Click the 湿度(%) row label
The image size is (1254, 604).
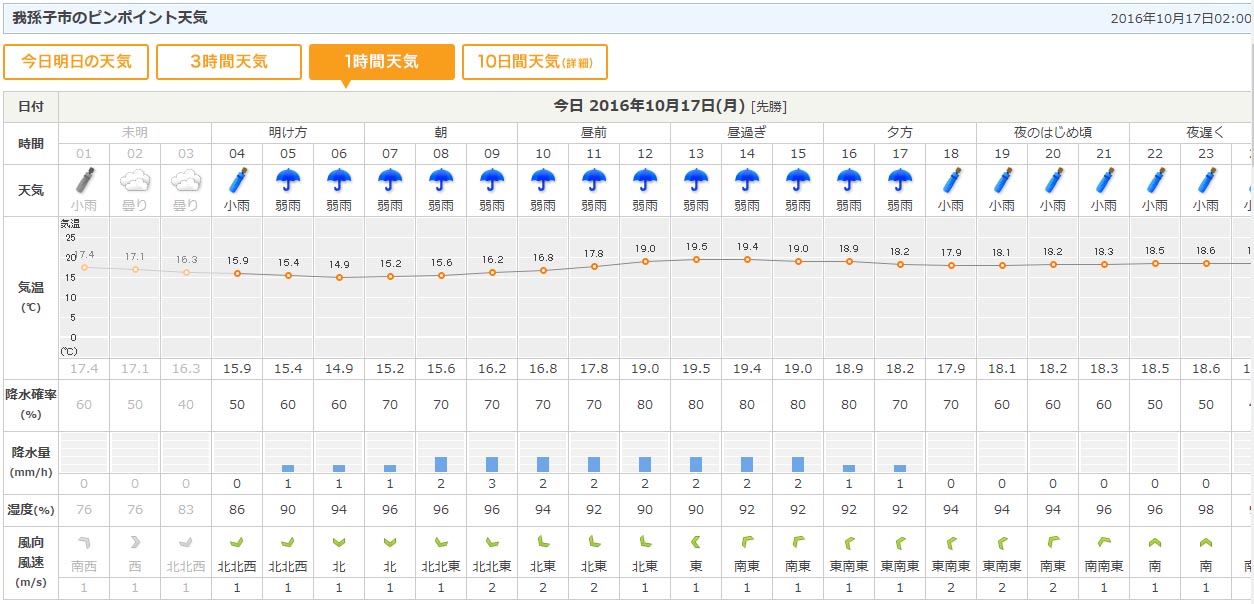[30, 509]
